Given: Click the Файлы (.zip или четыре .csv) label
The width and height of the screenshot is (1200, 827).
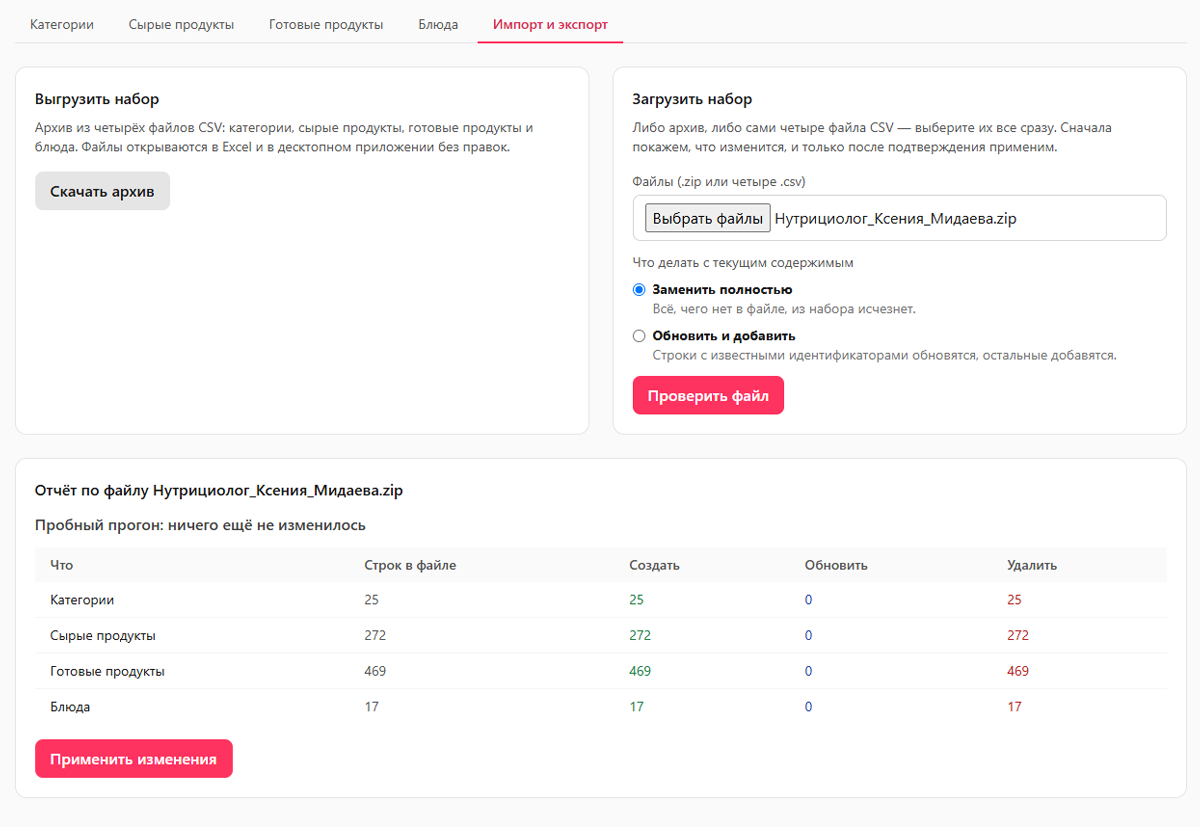Looking at the screenshot, I should coord(719,181).
